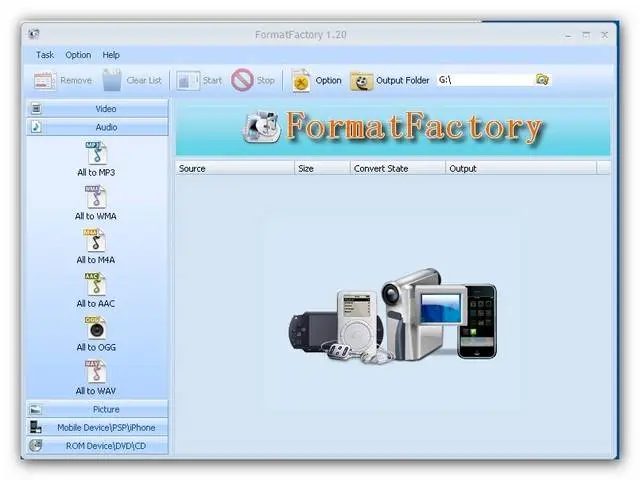Click the Option toolbar label
Viewport: 640px width, 480px height.
328,80
